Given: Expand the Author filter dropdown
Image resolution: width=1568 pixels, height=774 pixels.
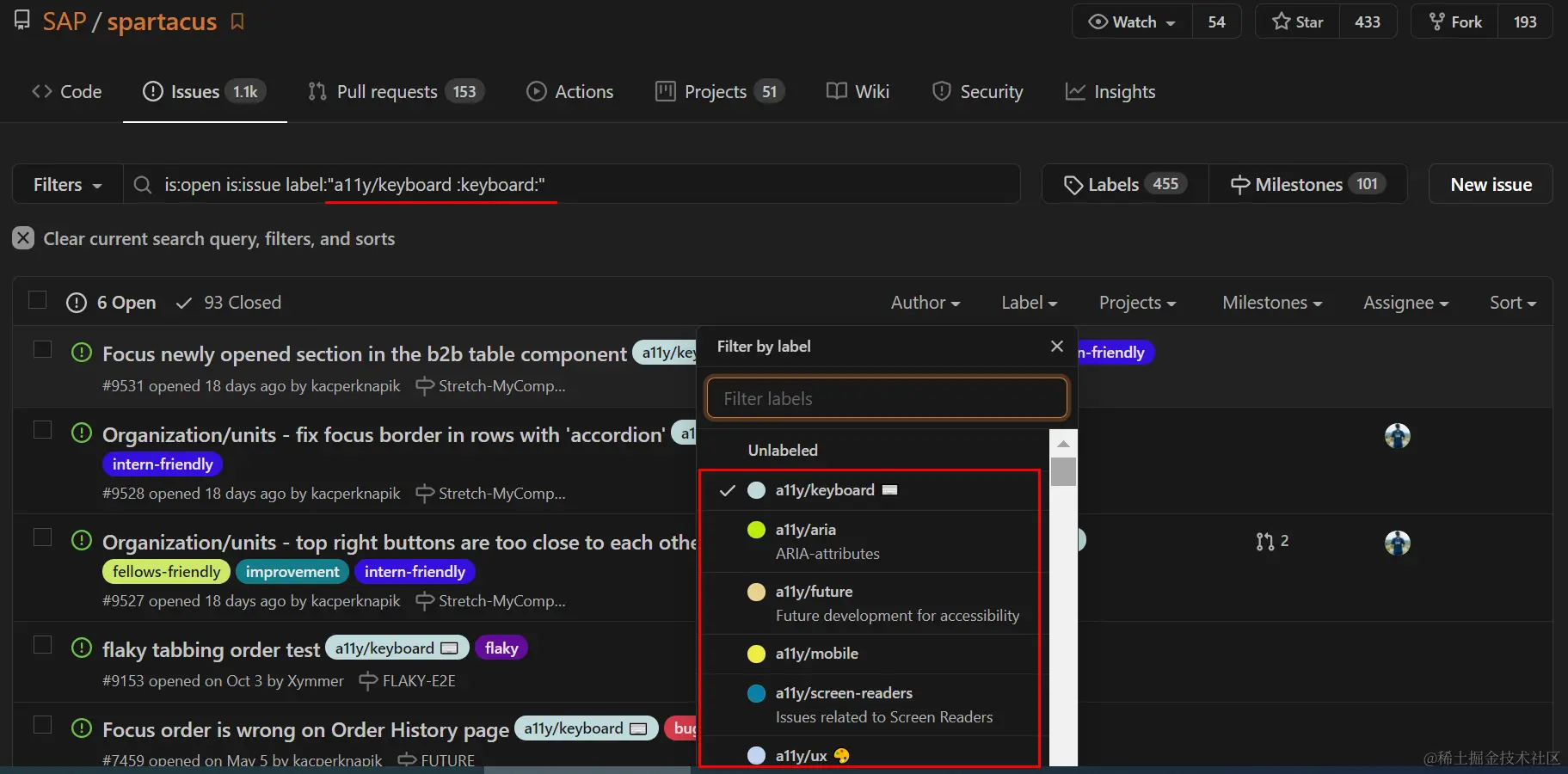Looking at the screenshot, I should click(925, 303).
